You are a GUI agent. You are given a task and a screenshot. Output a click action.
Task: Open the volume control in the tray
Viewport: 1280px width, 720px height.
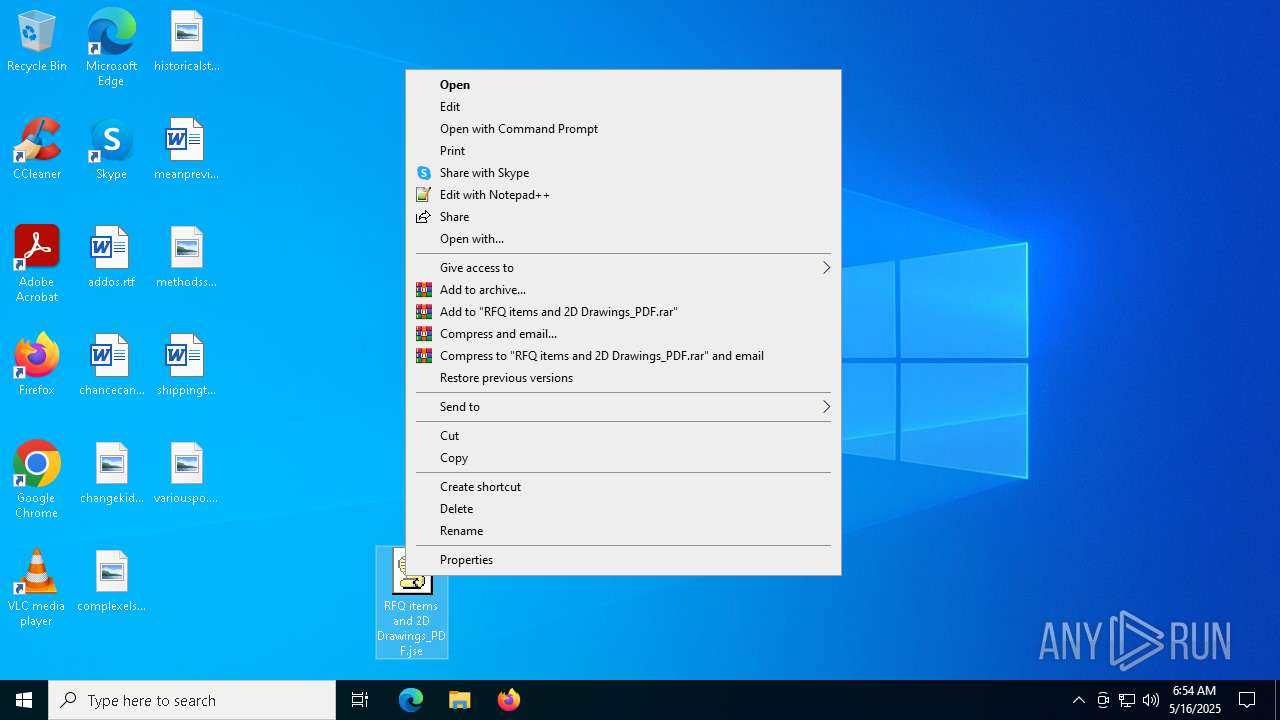tap(1151, 700)
